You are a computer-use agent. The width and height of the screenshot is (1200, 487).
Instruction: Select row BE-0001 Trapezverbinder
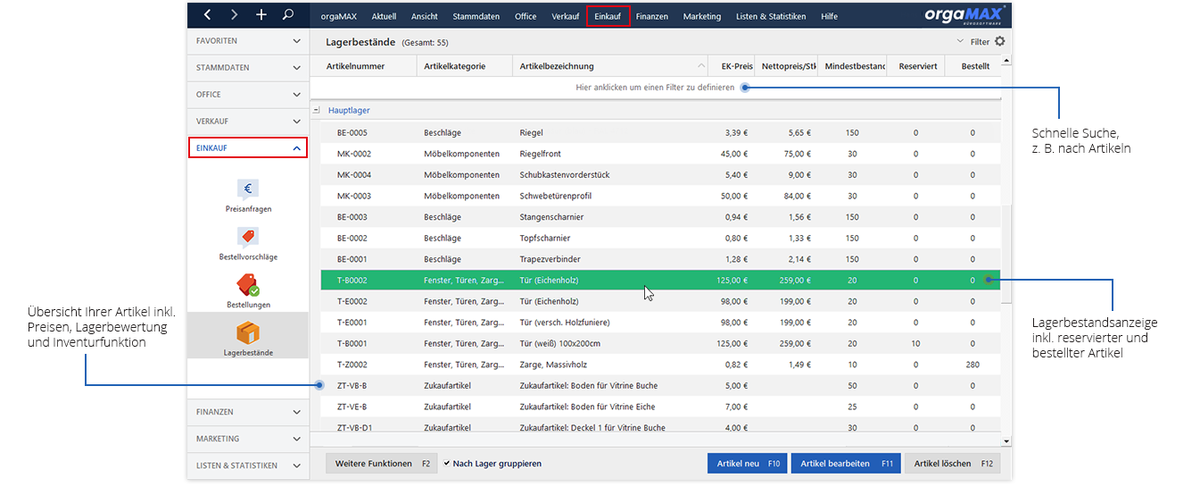660,259
